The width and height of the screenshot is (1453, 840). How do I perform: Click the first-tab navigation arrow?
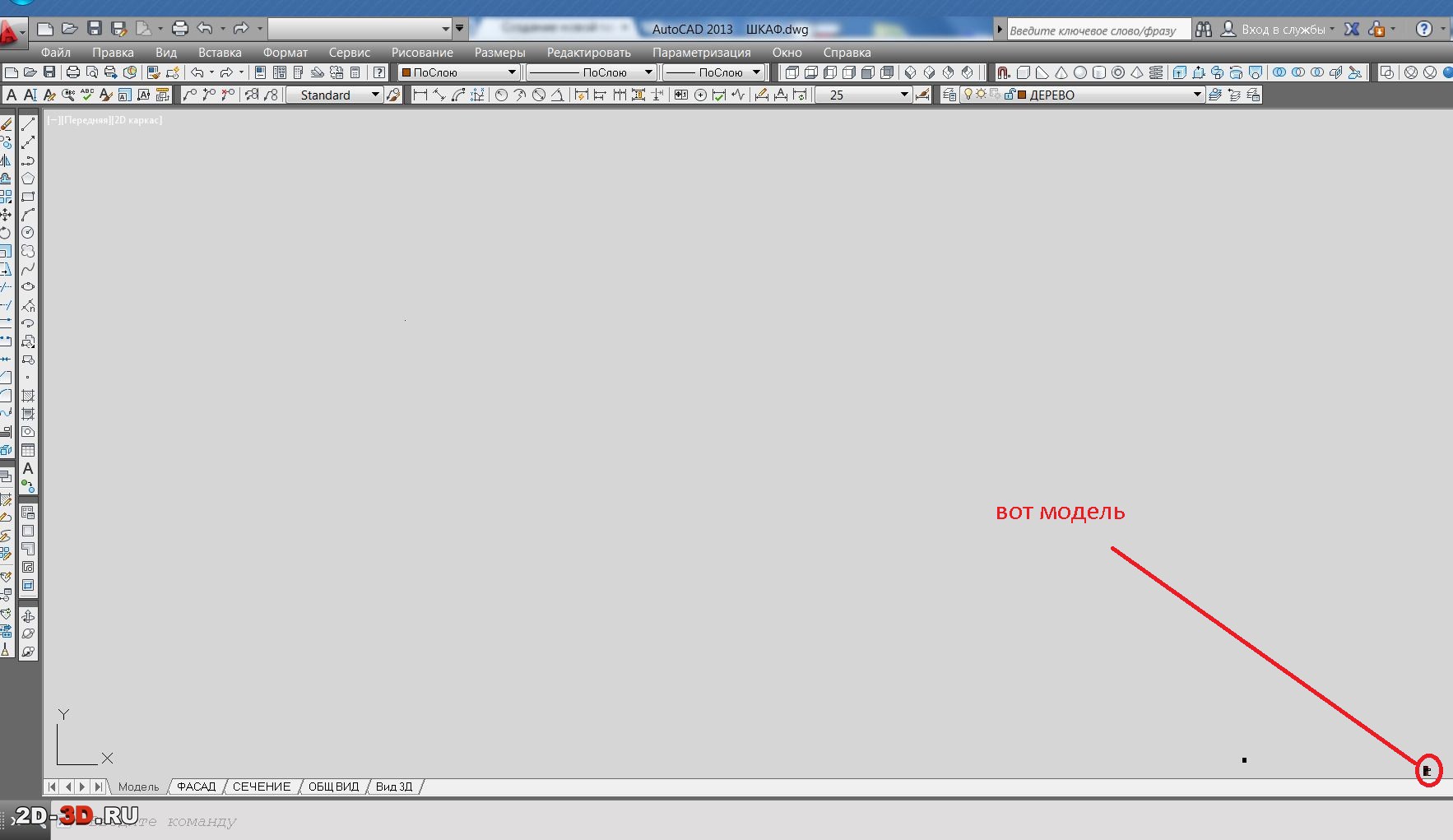tap(52, 787)
